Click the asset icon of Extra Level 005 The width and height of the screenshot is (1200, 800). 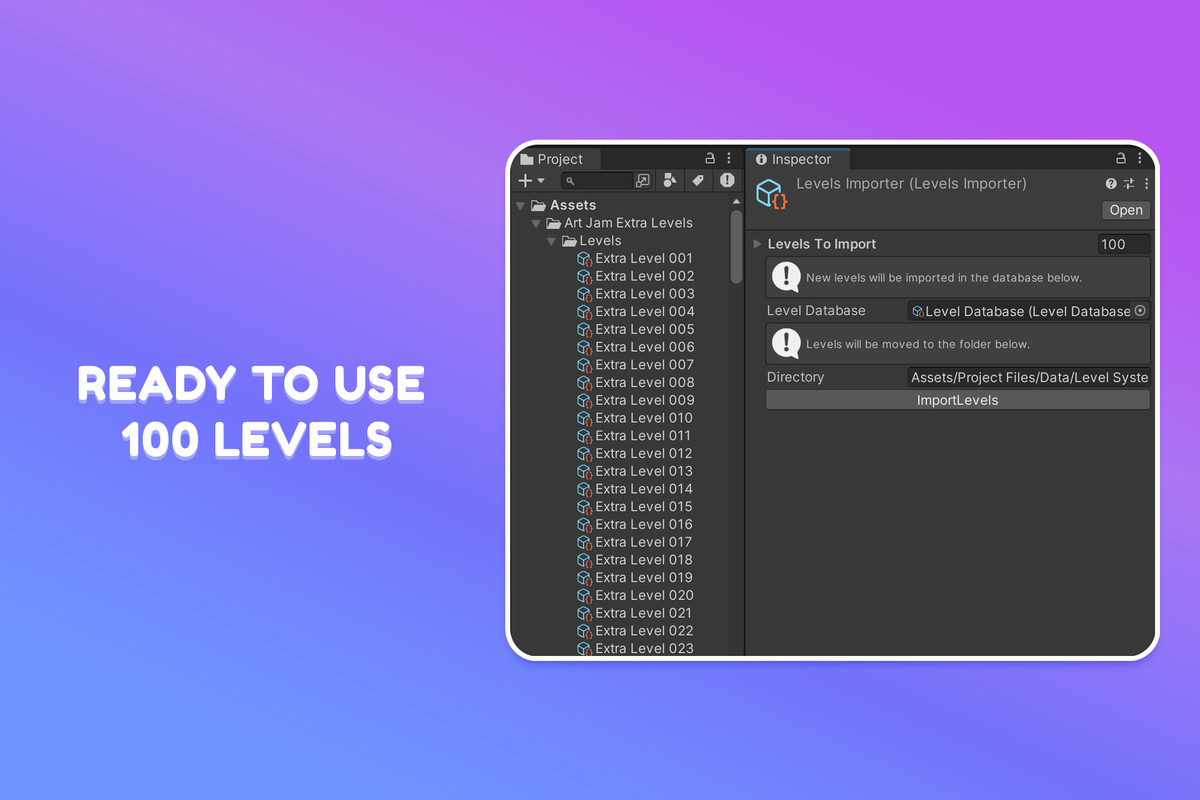(x=585, y=330)
